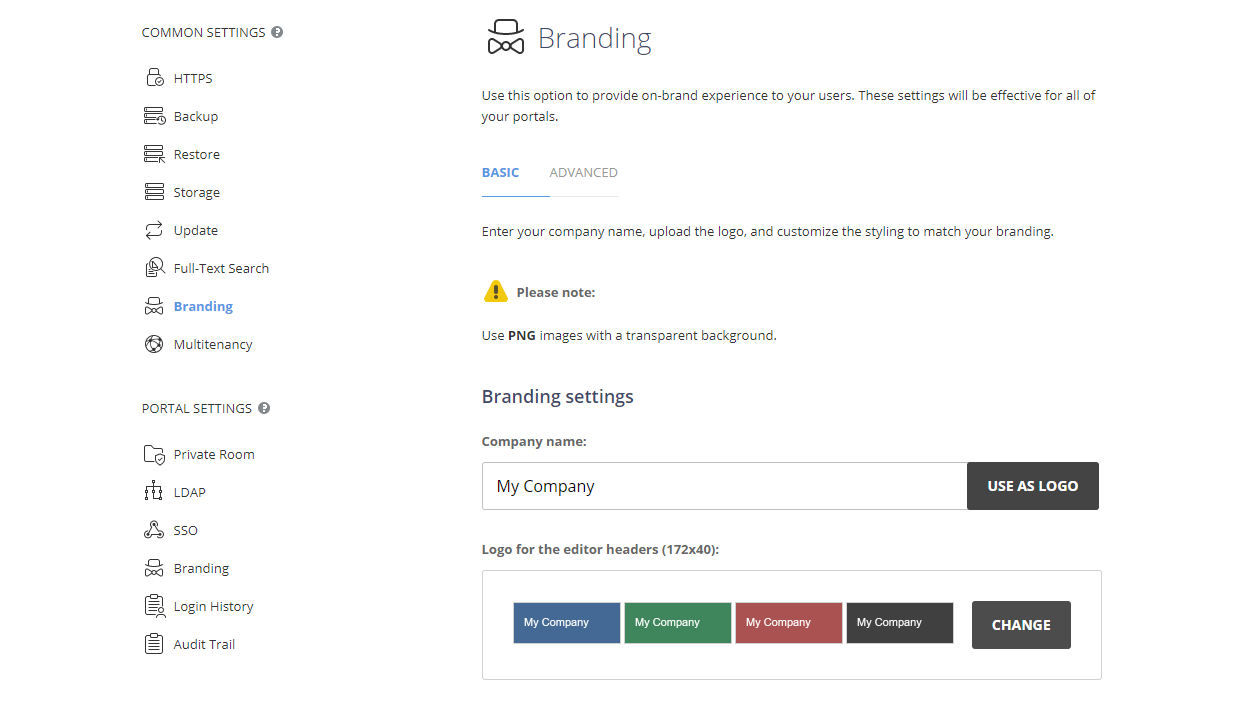Select the LDAP icon under Portal Settings
1240x708 pixels.
click(154, 491)
